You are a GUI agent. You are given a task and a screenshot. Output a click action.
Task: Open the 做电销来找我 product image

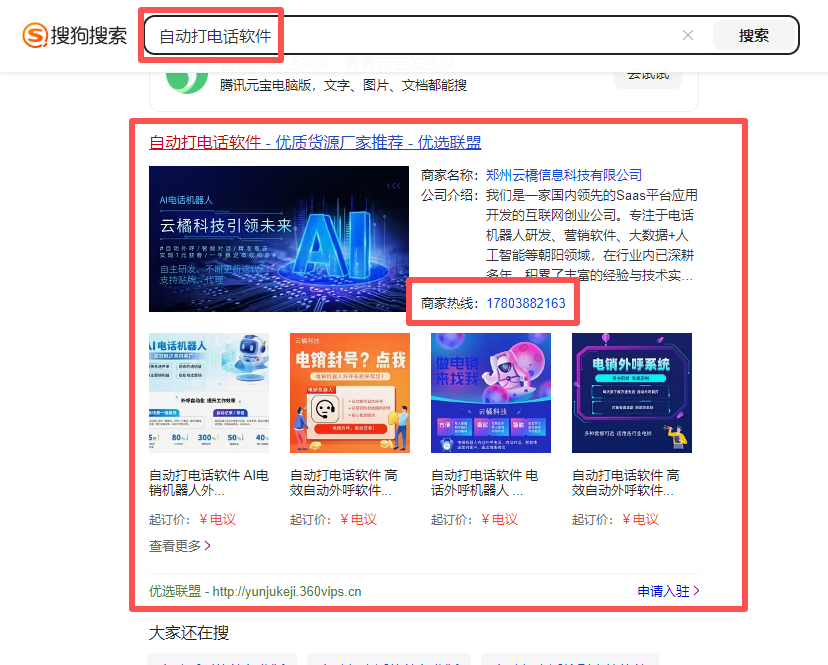[491, 393]
